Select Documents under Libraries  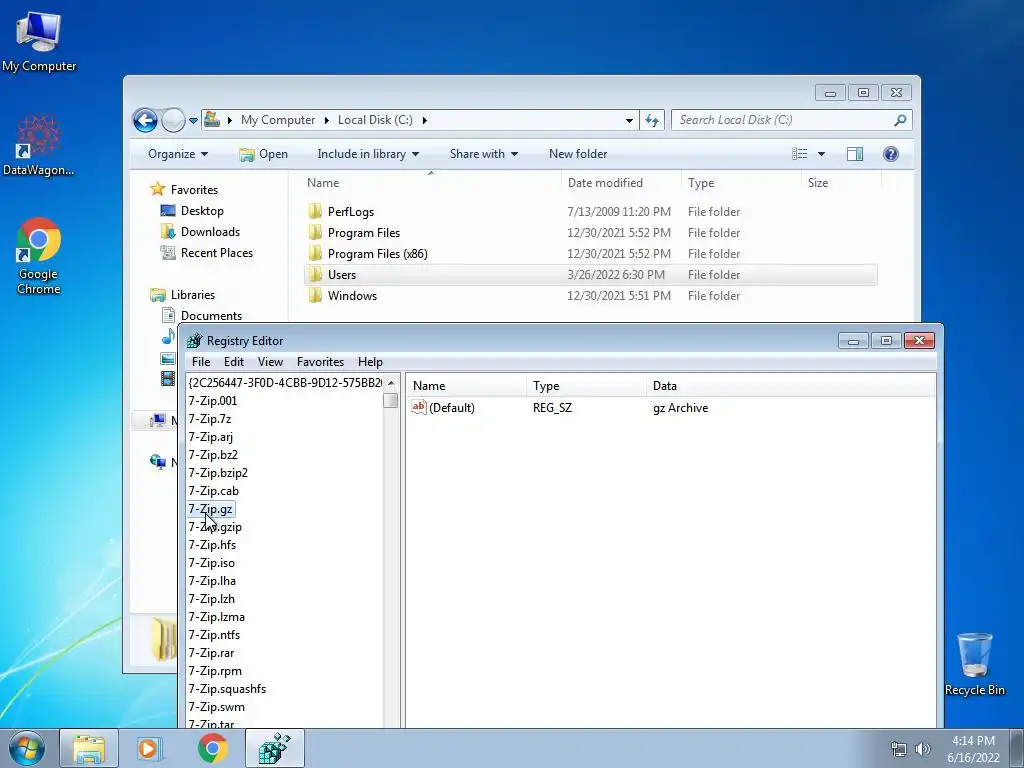pos(212,315)
